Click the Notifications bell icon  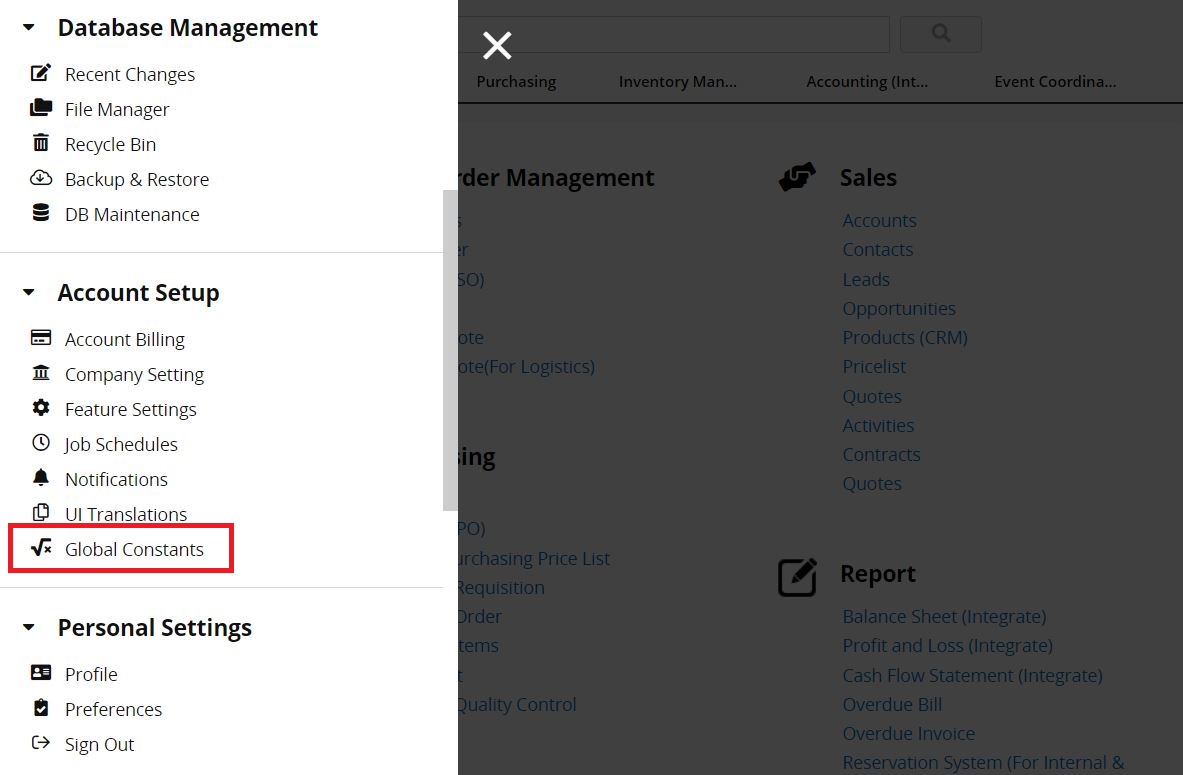coord(41,478)
